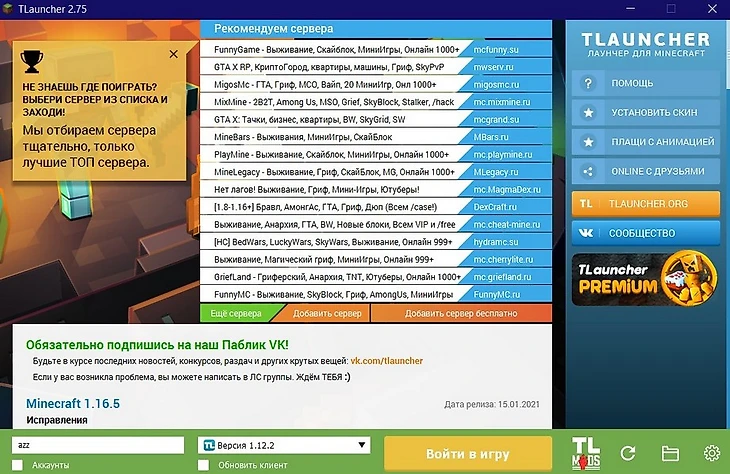Click the refresh arrow icon
Image resolution: width=730 pixels, height=474 pixels.
(628, 453)
